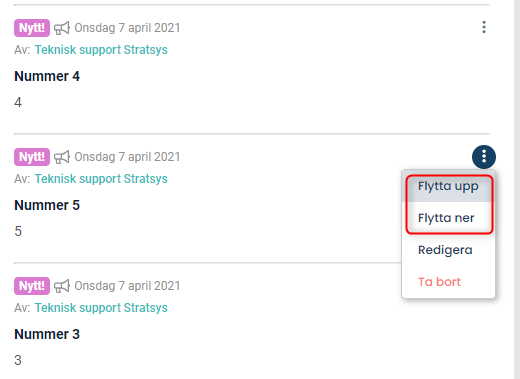Click the Nummer 3 post heading
The image size is (520, 379).
coord(47,334)
